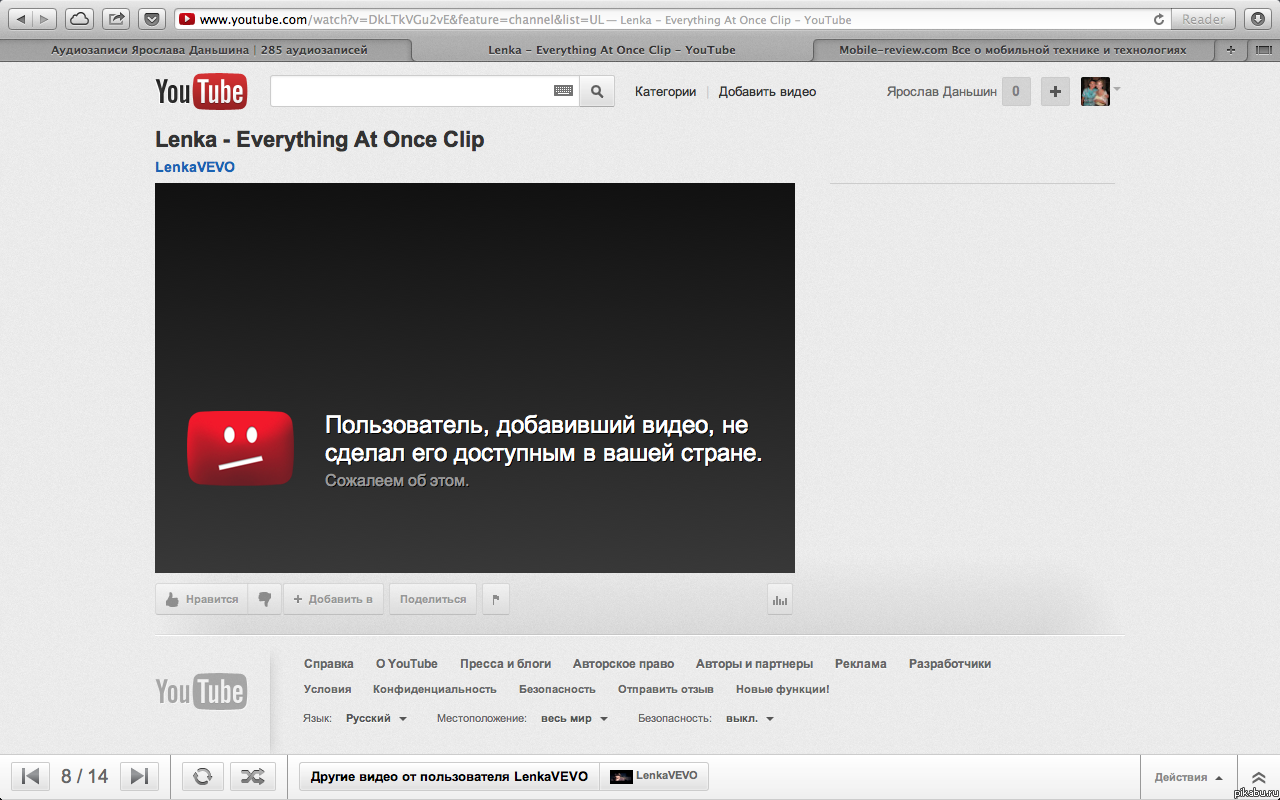This screenshot has width=1280, height=800.
Task: Reload page via address bar refresh icon
Action: coord(1159,19)
